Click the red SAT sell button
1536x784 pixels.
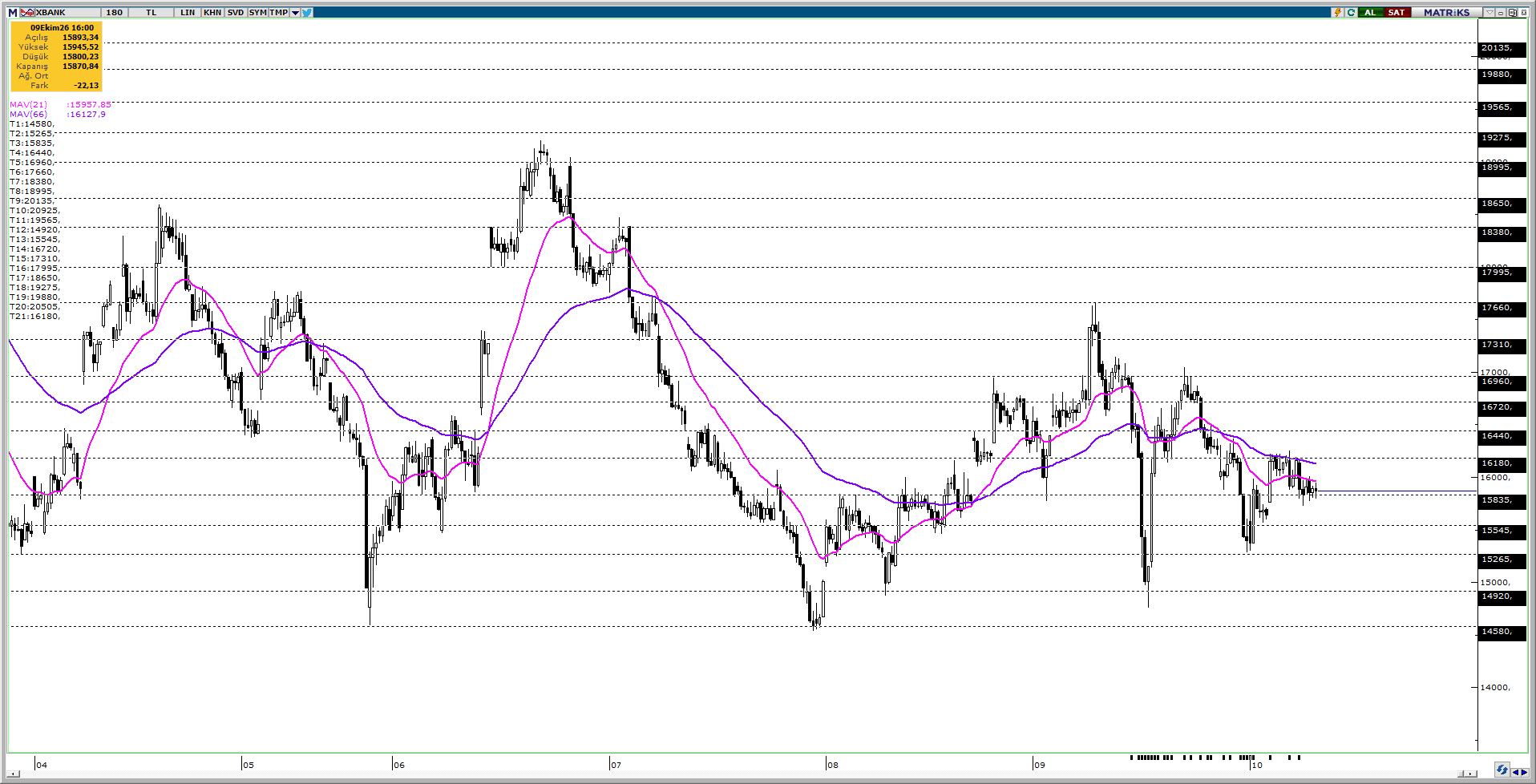[1397, 13]
